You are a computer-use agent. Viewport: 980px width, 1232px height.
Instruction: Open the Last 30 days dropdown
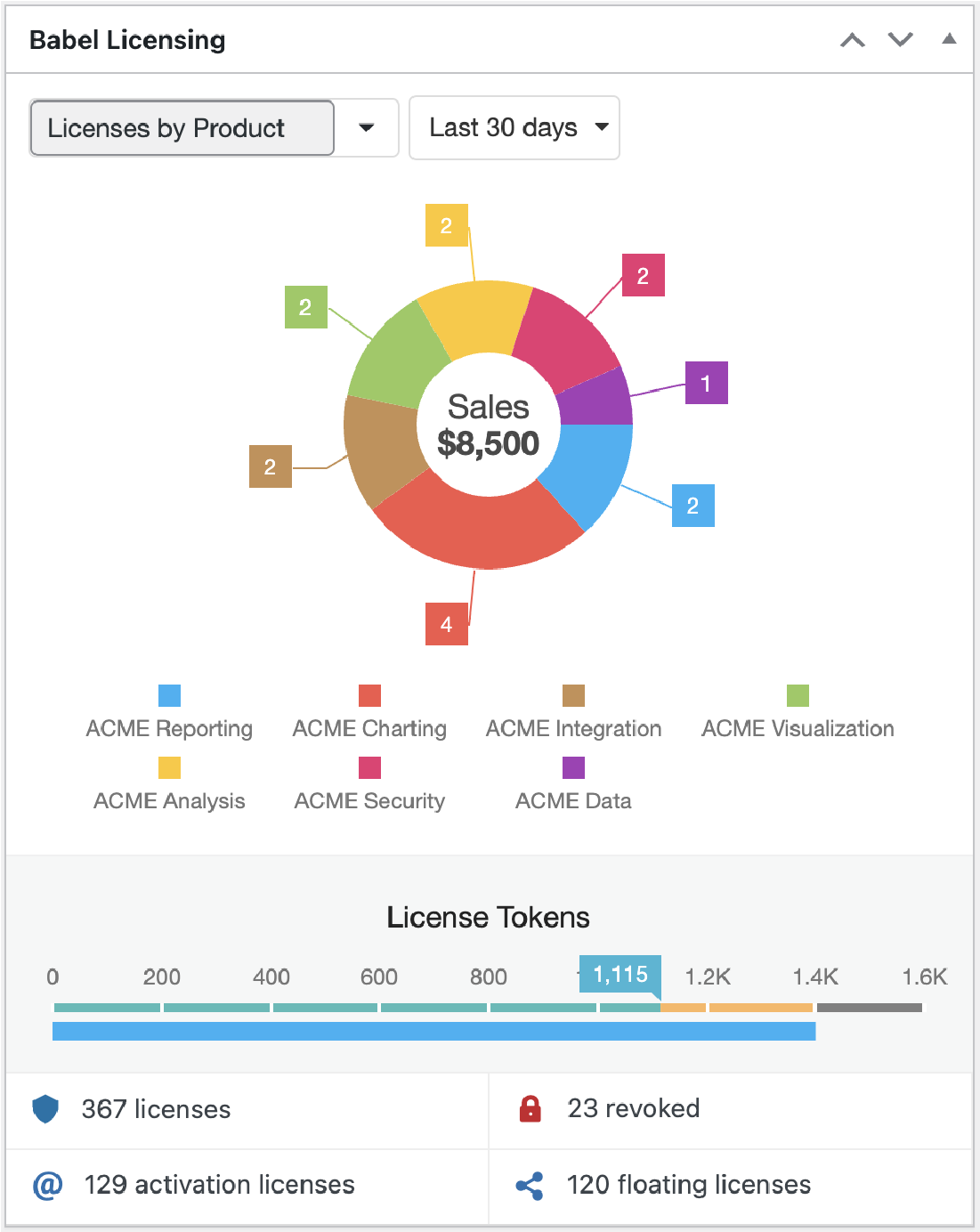point(514,128)
